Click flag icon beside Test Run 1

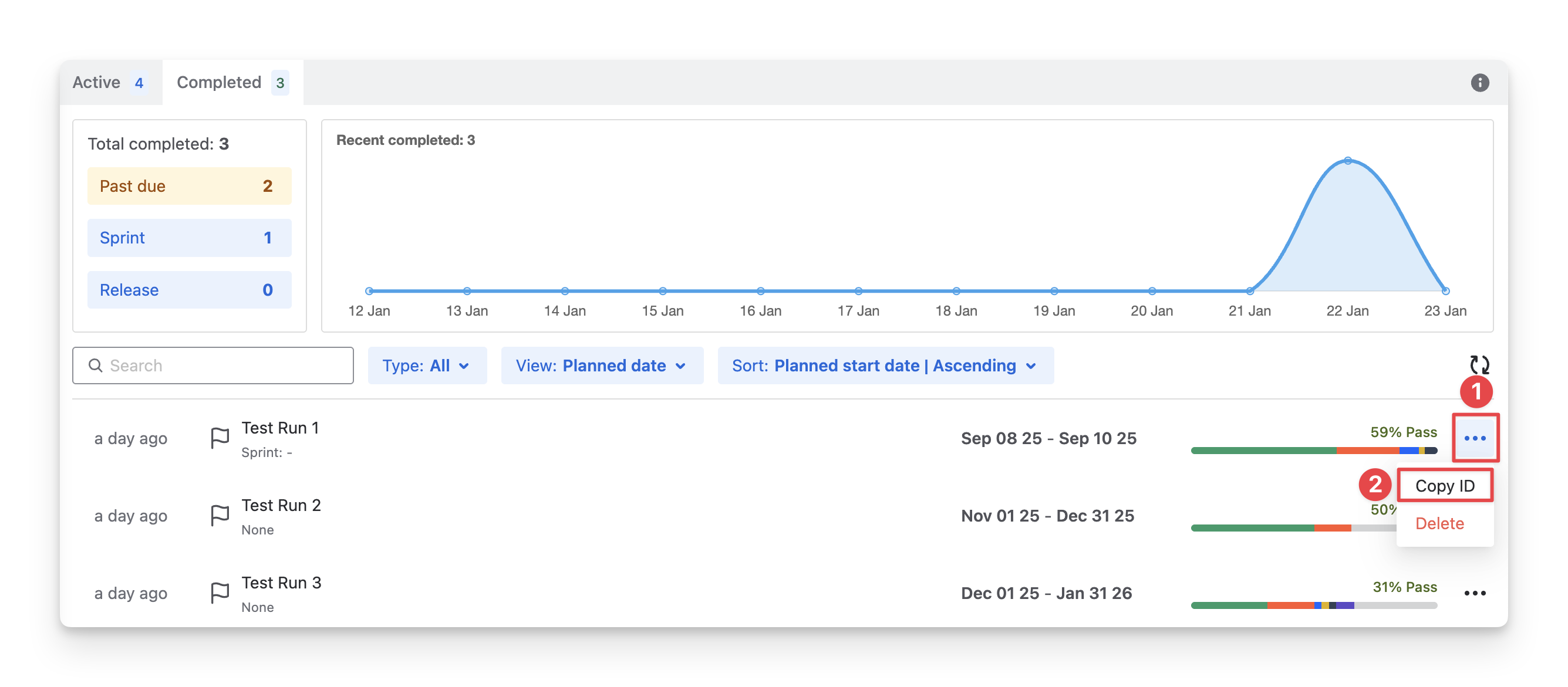[220, 438]
